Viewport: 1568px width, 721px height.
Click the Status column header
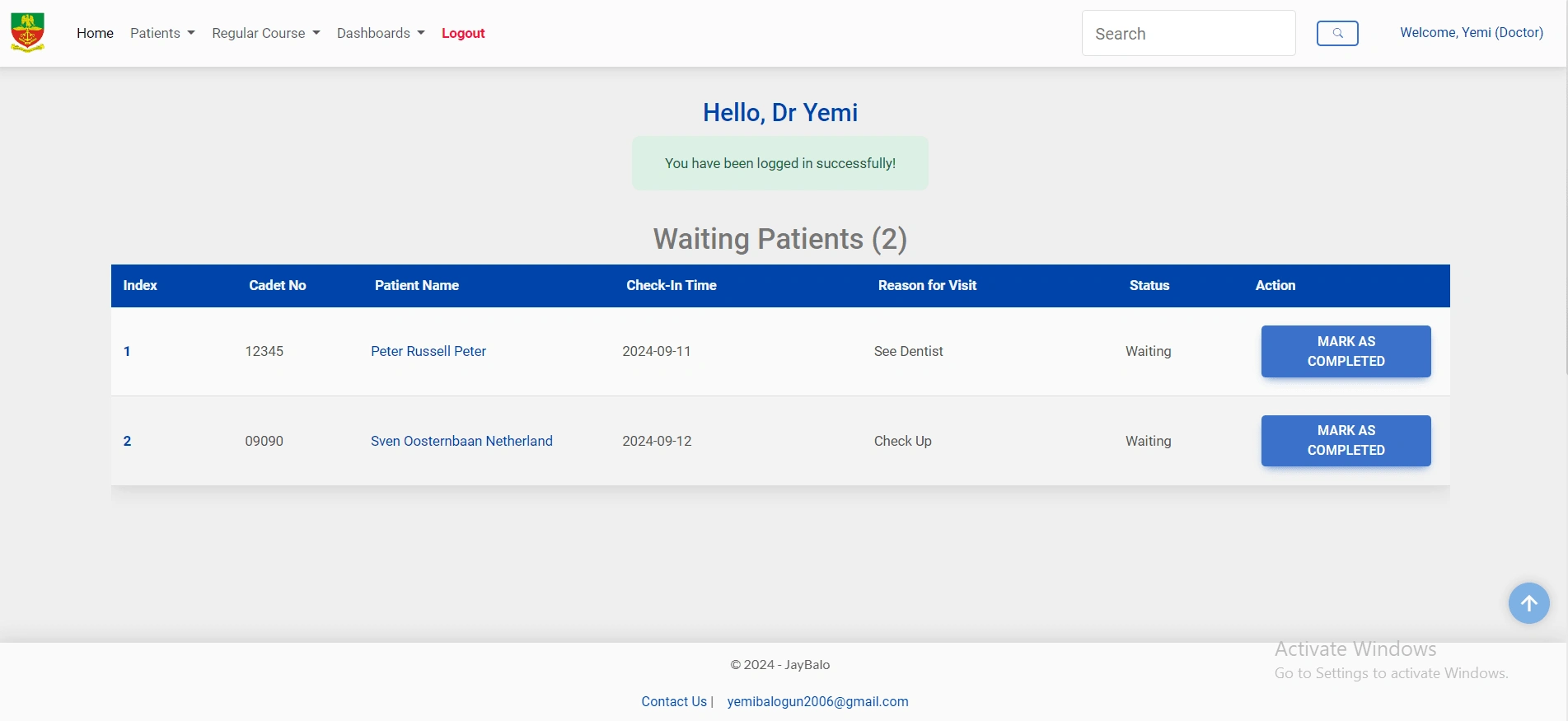click(1149, 285)
